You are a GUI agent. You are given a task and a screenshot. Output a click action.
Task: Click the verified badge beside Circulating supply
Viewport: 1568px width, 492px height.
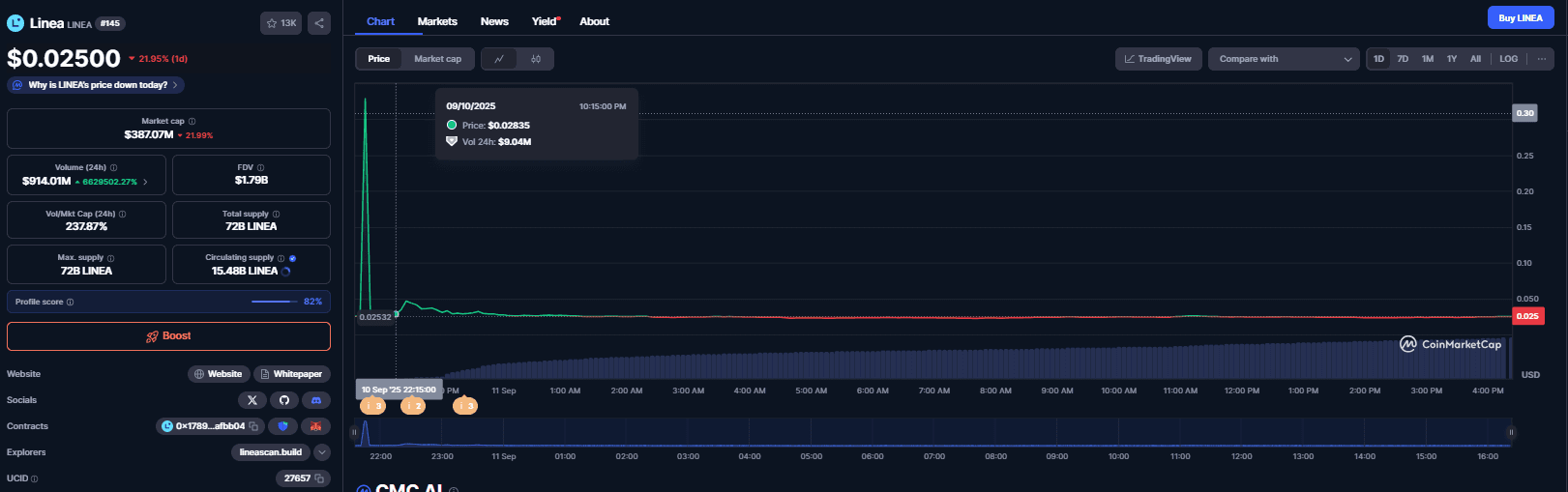[x=292, y=258]
